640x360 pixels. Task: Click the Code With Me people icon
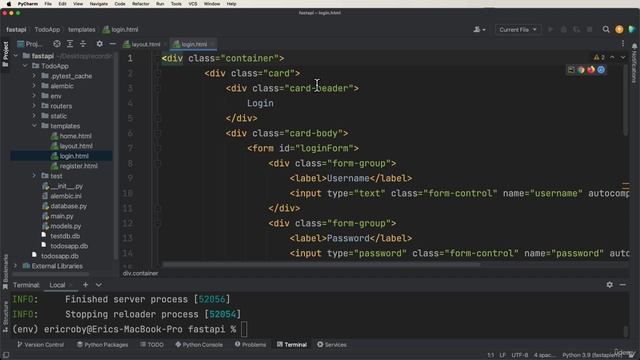(479, 29)
